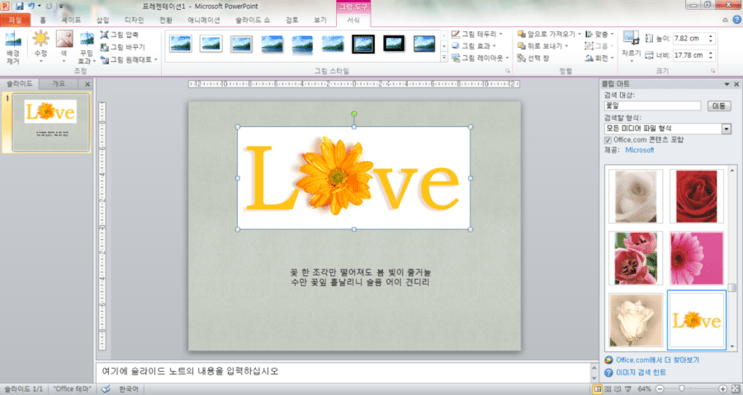Apply the black double-frame picture style
The width and height of the screenshot is (743, 395).
tap(363, 44)
